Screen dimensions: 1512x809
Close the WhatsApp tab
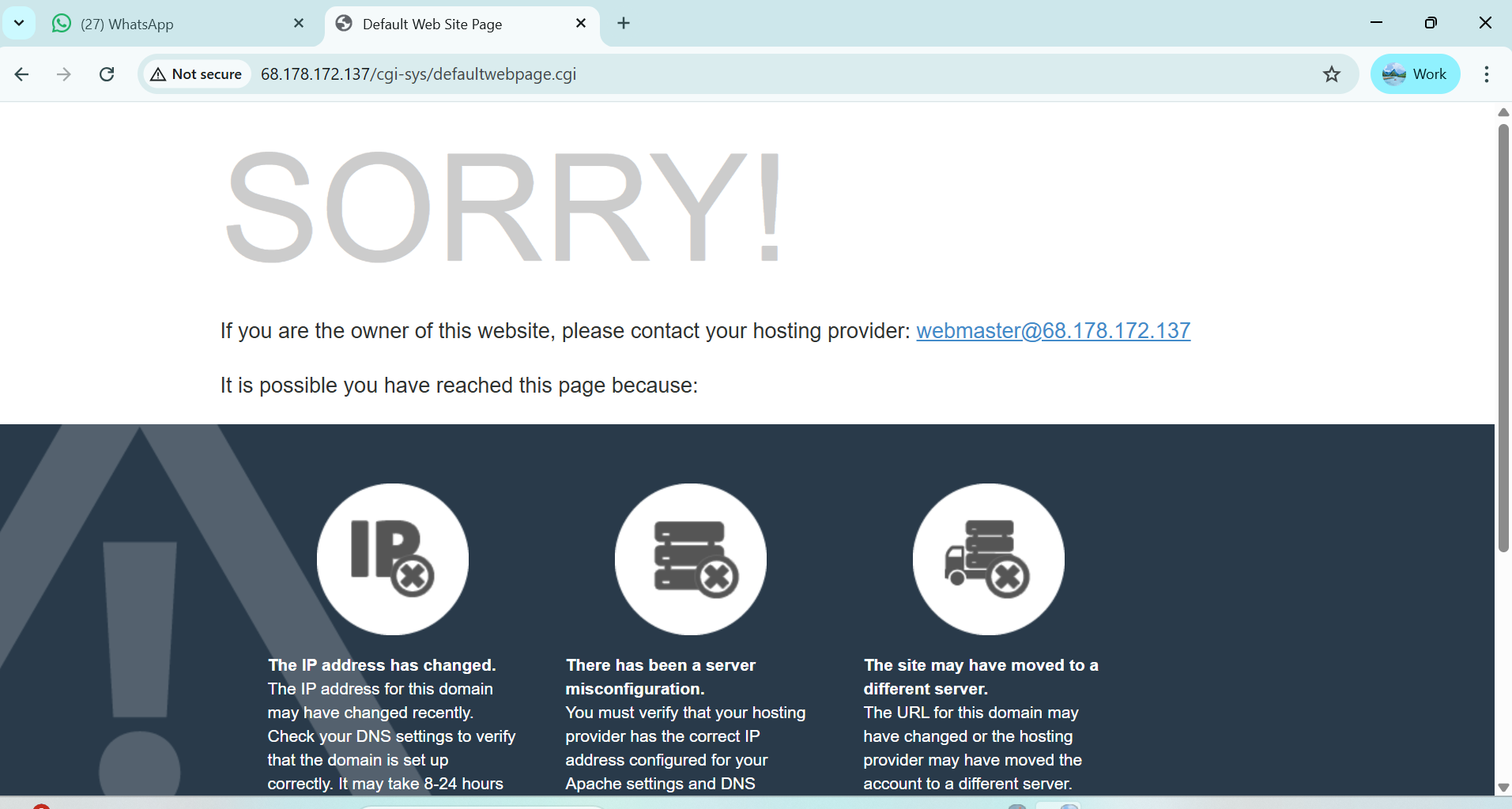[299, 24]
